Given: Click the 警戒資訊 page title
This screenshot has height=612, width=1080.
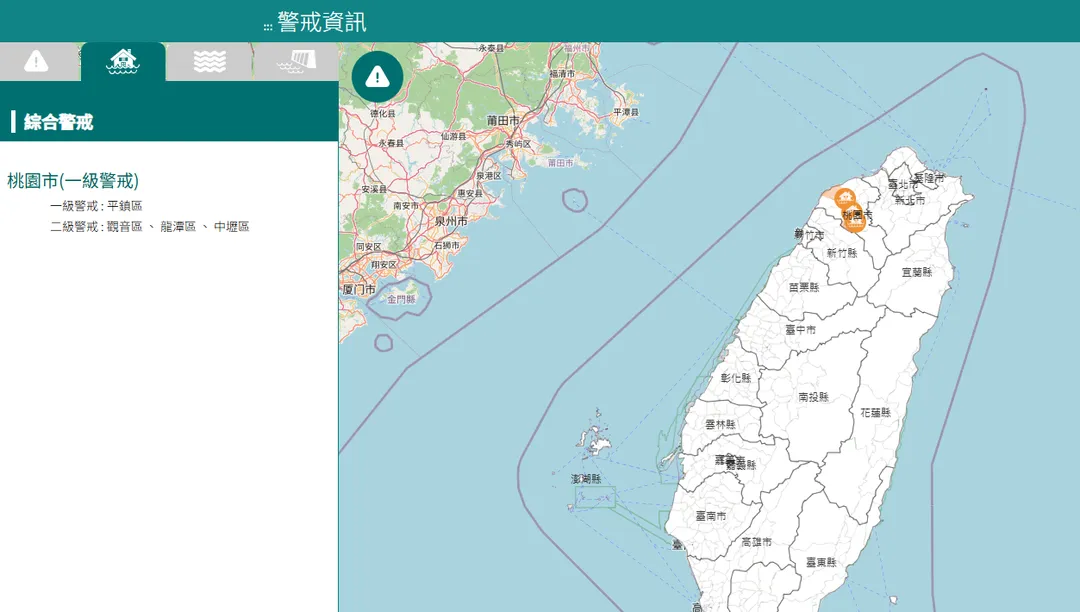Looking at the screenshot, I should point(322,22).
